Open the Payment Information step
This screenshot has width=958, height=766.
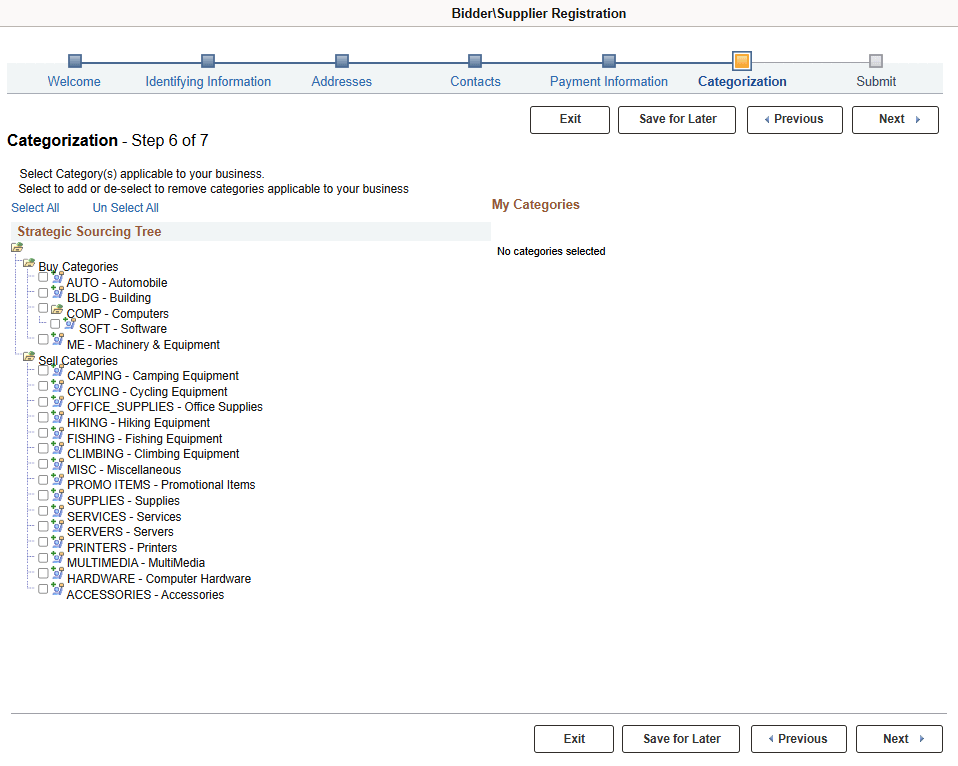(x=608, y=81)
